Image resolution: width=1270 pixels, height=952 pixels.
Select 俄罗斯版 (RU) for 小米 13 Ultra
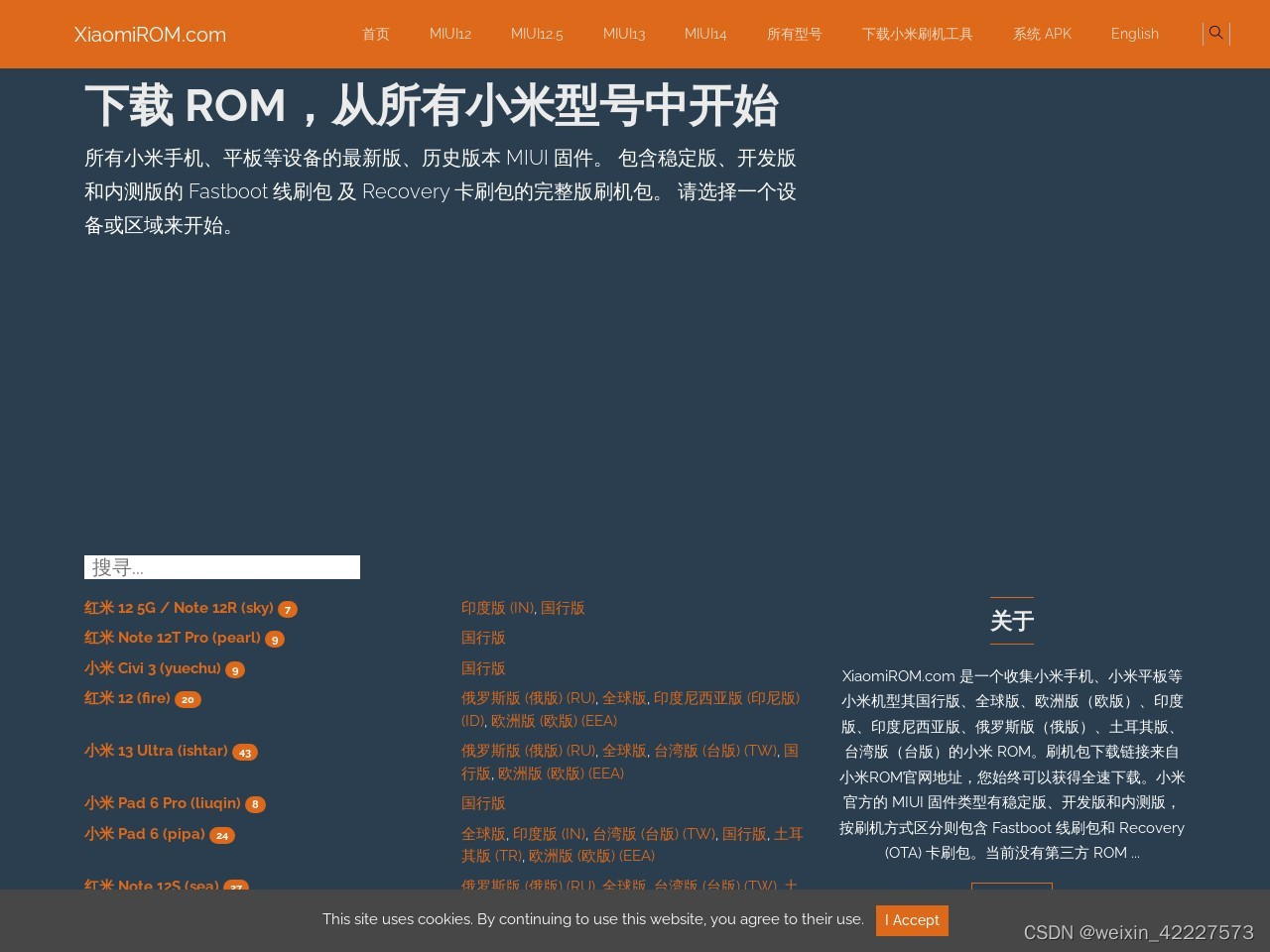pos(528,751)
